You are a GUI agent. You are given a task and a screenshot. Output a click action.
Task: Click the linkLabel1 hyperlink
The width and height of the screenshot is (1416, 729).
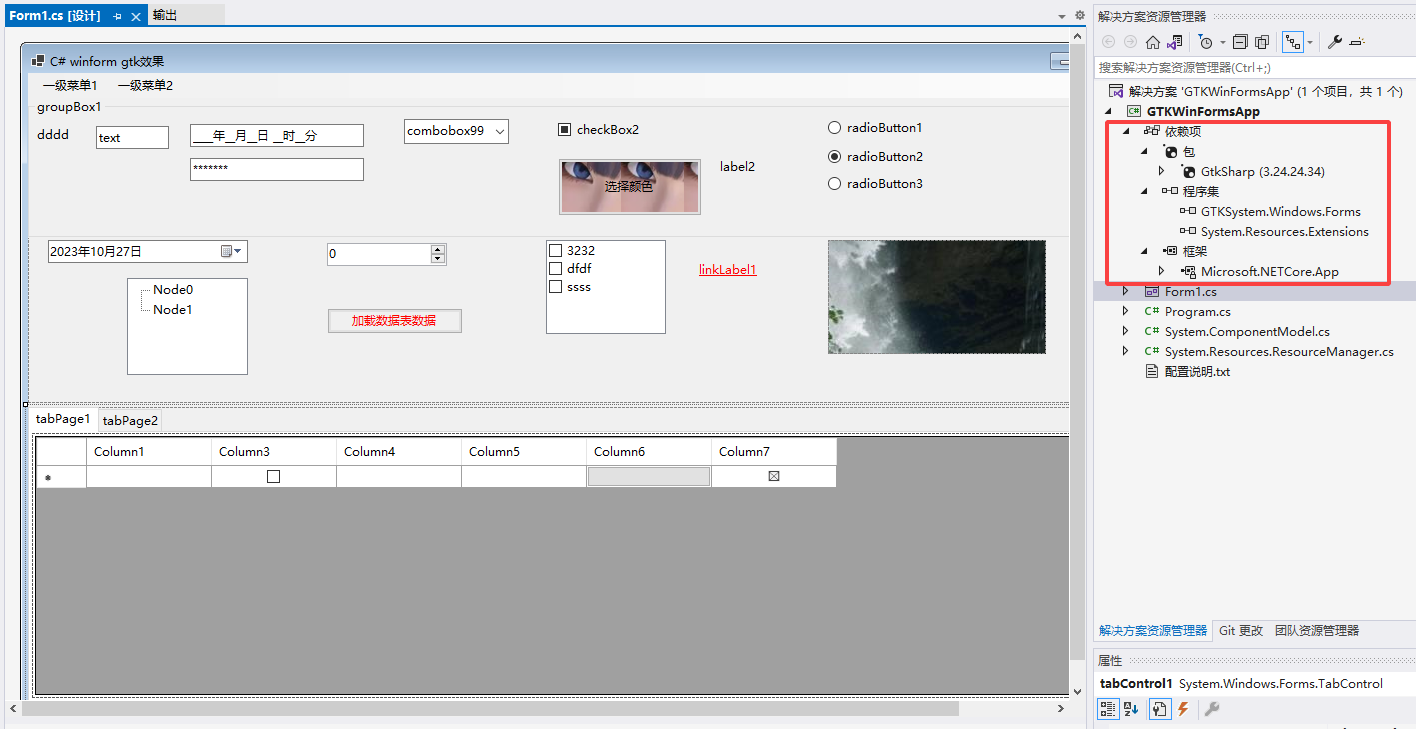(727, 270)
